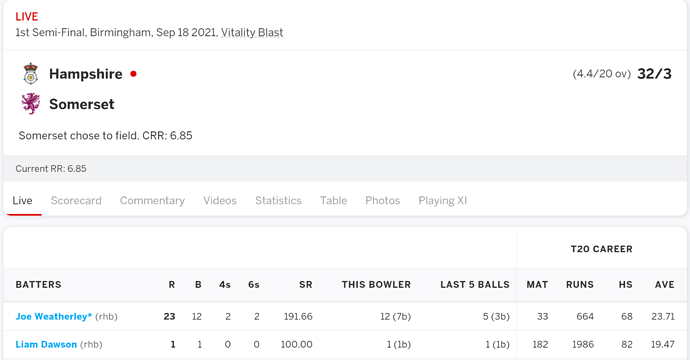Open Joe Weatherley player profile link
Screen dimensions: 690x360
pyautogui.click(x=54, y=316)
